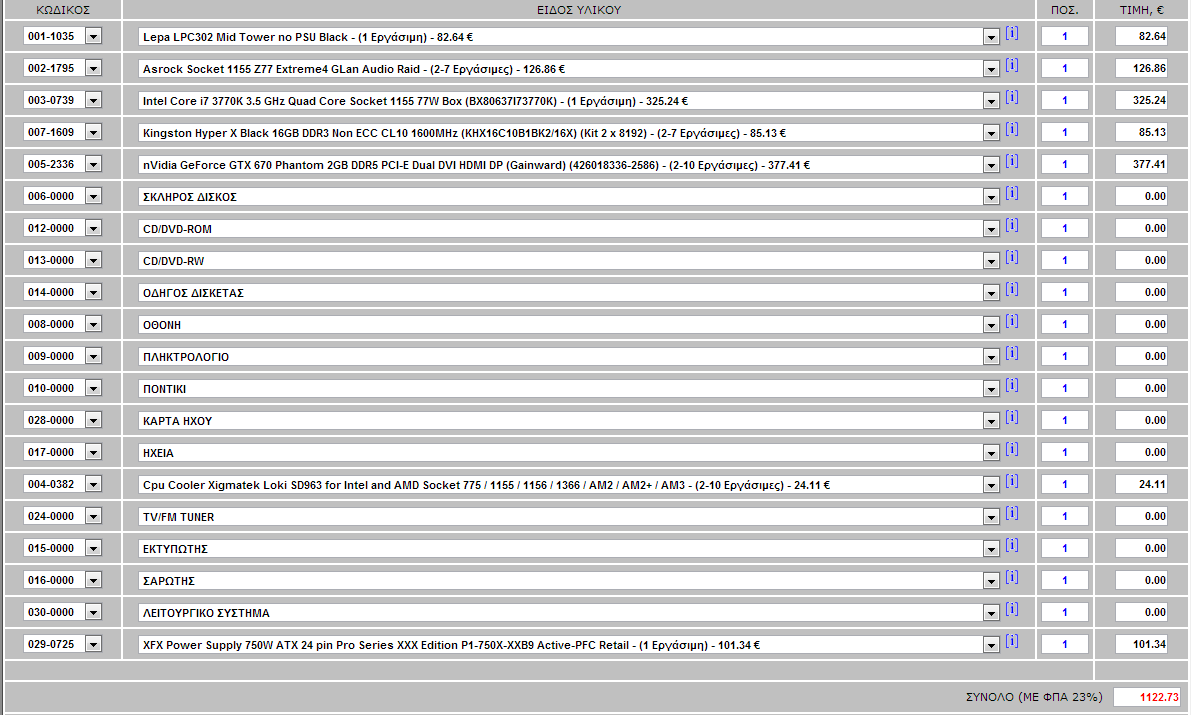Viewport: 1191px width, 715px height.
Task: Open info [i] link for ΗΧΕΙΑ row
Action: [1012, 449]
